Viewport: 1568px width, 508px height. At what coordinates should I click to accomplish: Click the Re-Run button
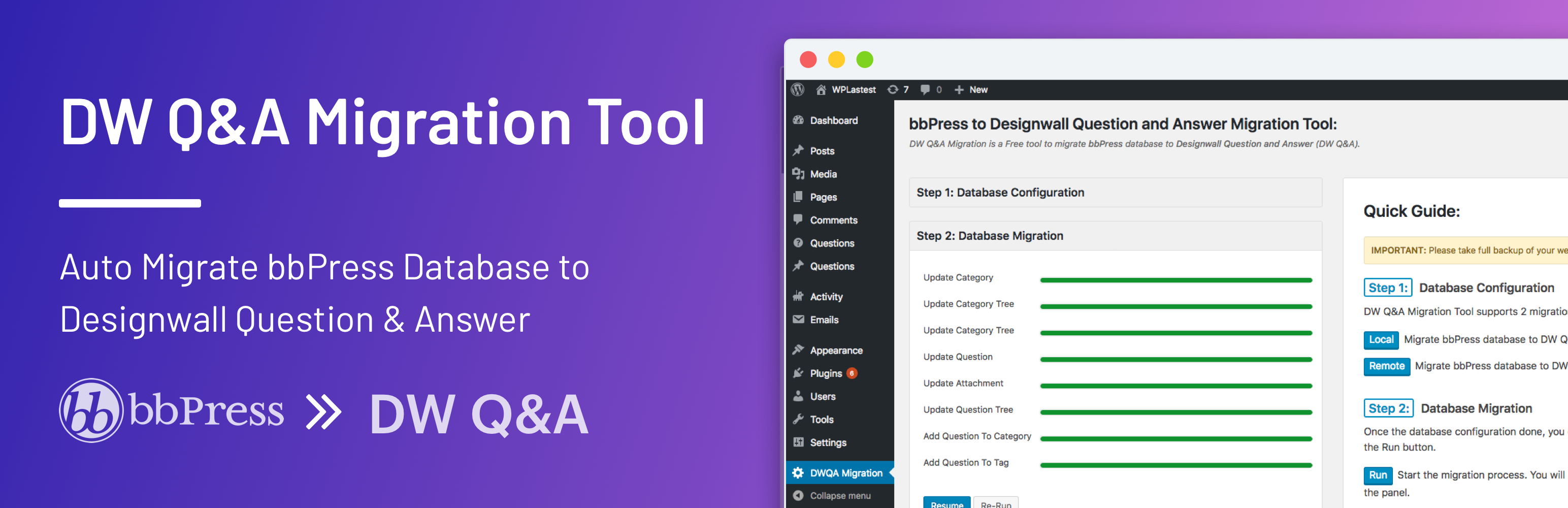click(x=996, y=503)
